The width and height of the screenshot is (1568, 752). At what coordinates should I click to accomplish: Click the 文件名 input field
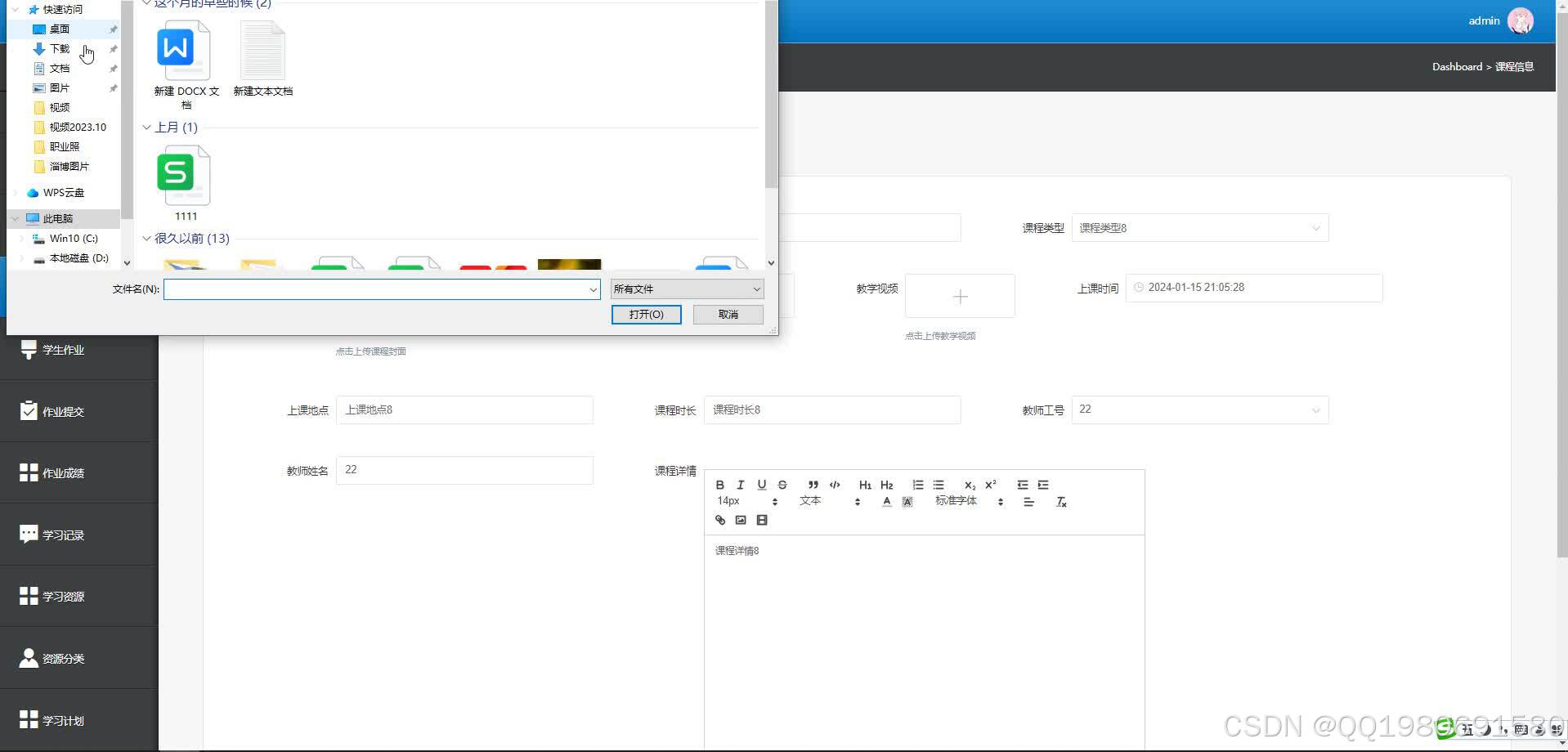pos(376,289)
